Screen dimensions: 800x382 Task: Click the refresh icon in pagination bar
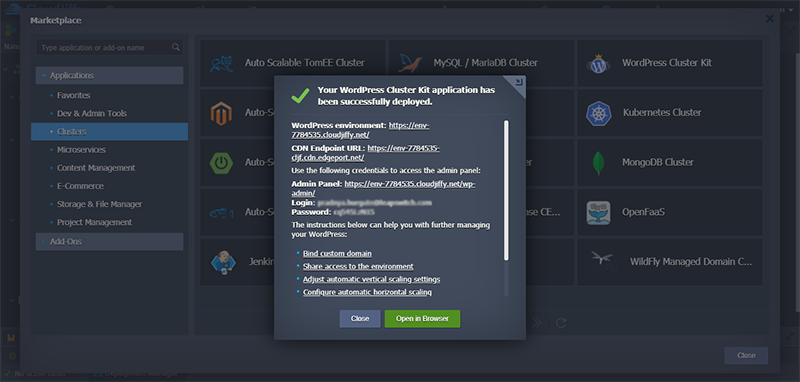(561, 323)
